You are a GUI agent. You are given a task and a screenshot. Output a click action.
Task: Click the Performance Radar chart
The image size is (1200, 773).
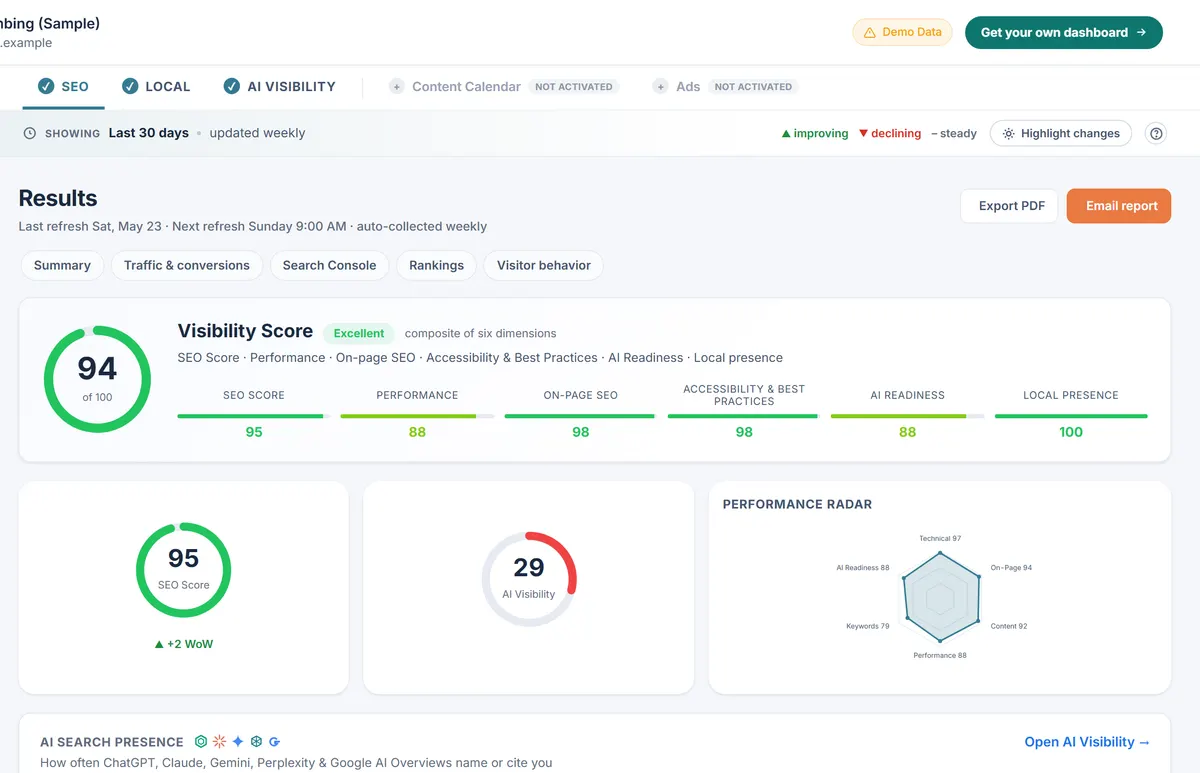pyautogui.click(x=940, y=597)
